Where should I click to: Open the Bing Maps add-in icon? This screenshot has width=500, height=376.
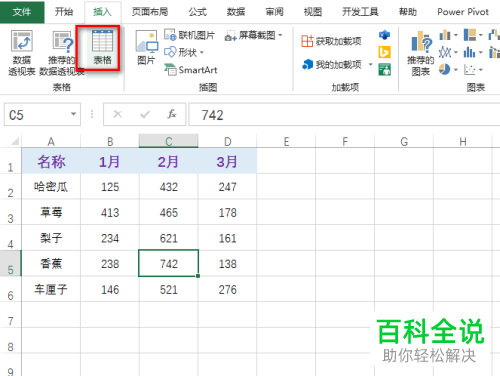pos(384,52)
